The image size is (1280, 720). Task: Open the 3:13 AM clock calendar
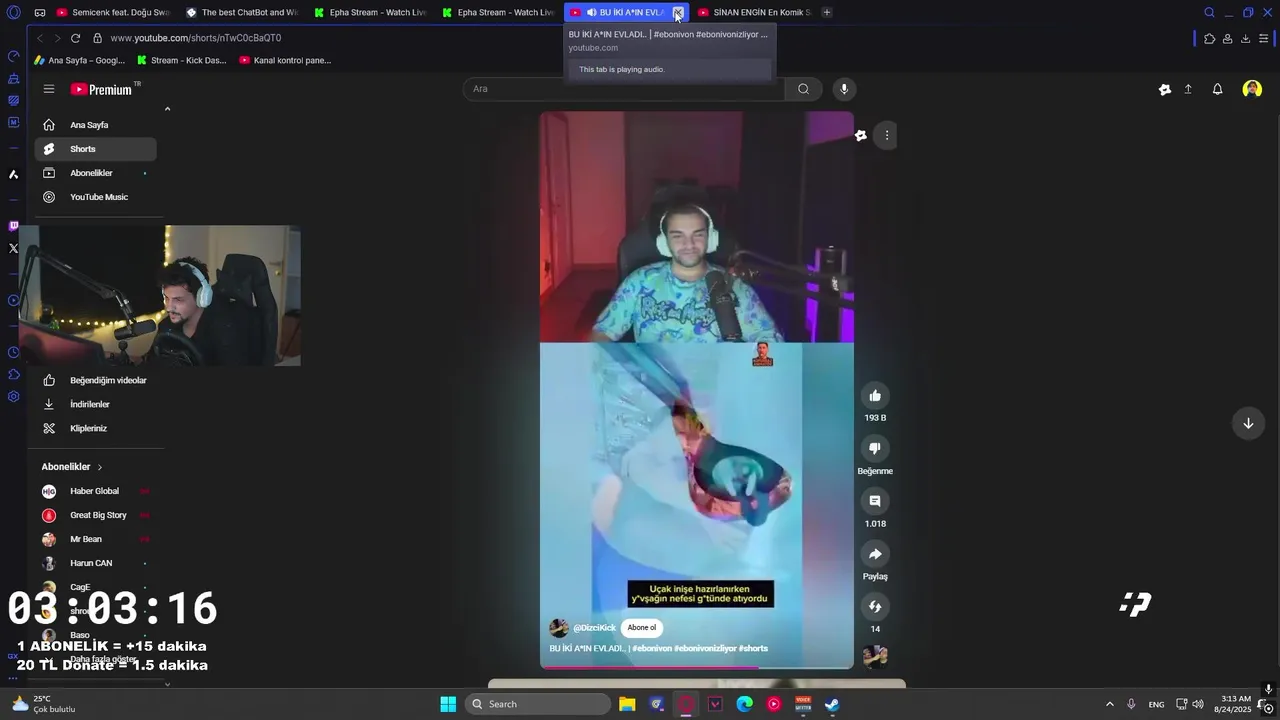coord(1235,704)
